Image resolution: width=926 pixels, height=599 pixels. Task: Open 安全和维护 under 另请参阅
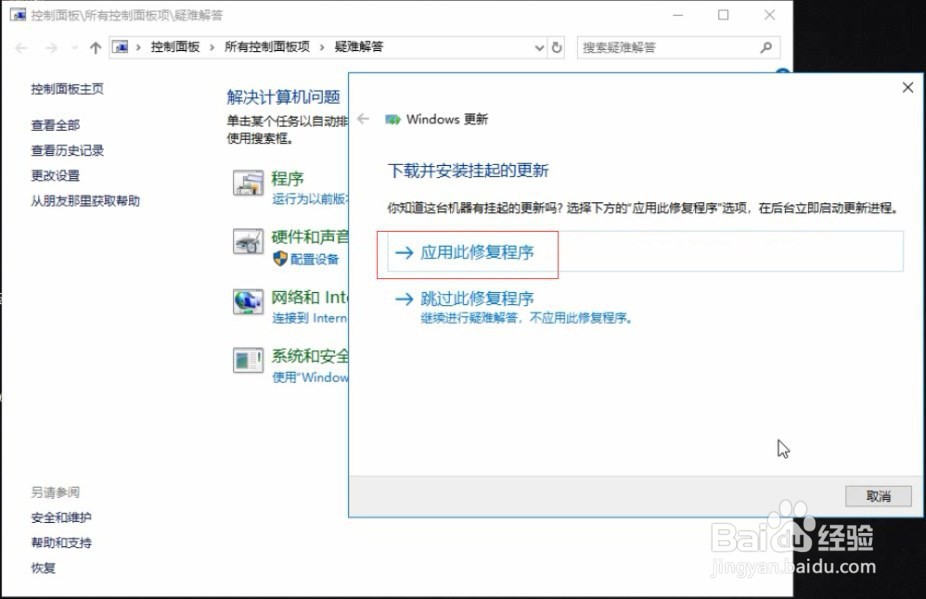pyautogui.click(x=61, y=517)
